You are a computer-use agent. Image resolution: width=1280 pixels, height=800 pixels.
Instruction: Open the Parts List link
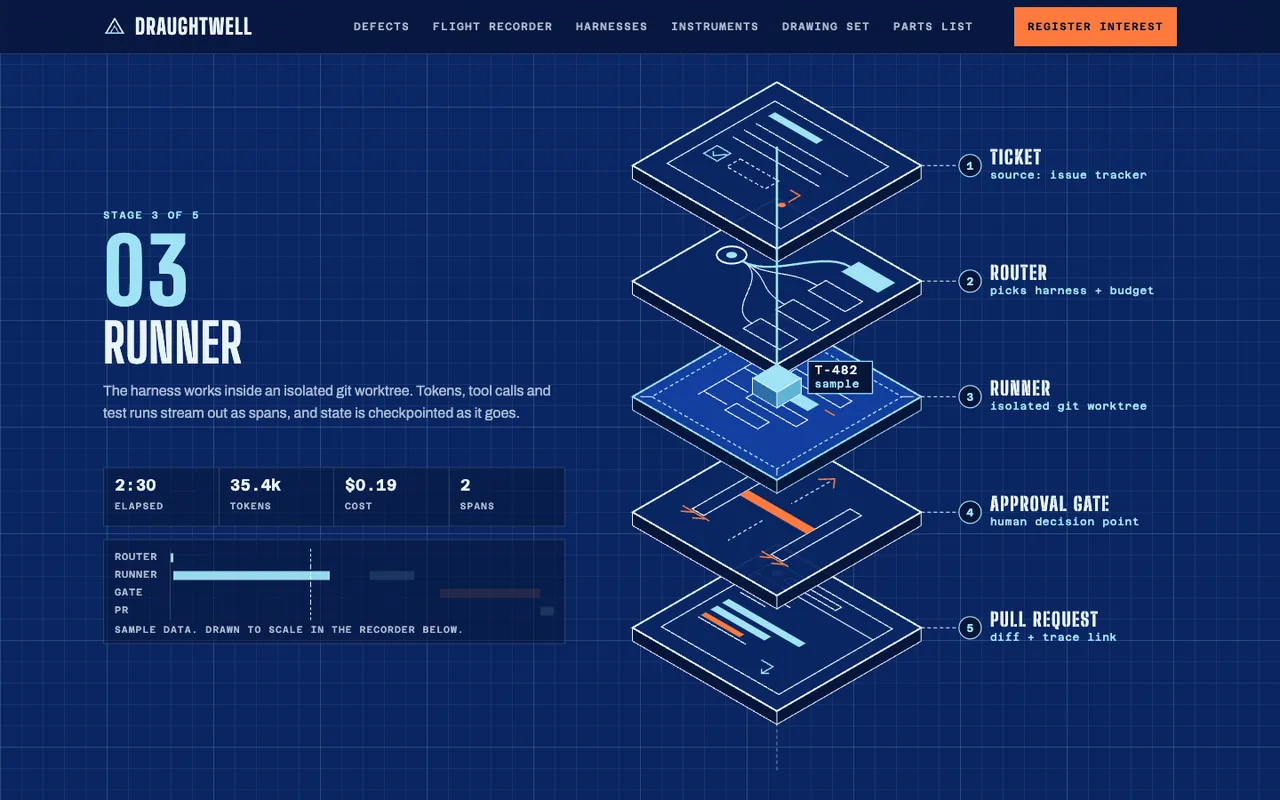(932, 27)
